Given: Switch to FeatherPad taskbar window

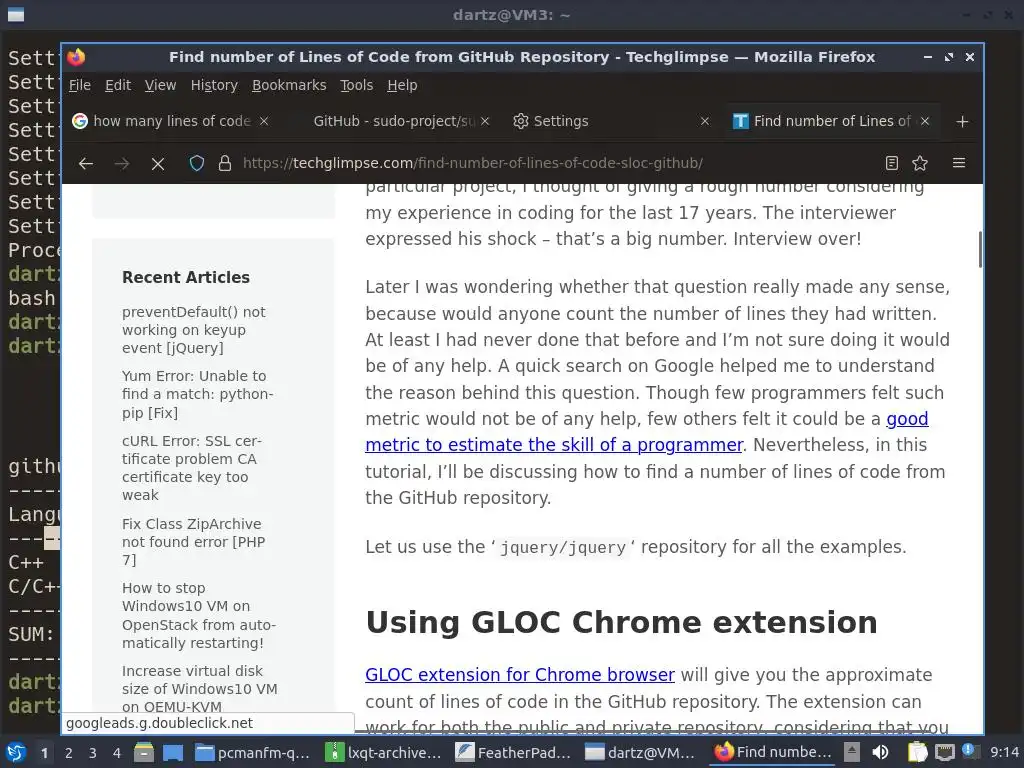Looking at the screenshot, I should (513, 752).
